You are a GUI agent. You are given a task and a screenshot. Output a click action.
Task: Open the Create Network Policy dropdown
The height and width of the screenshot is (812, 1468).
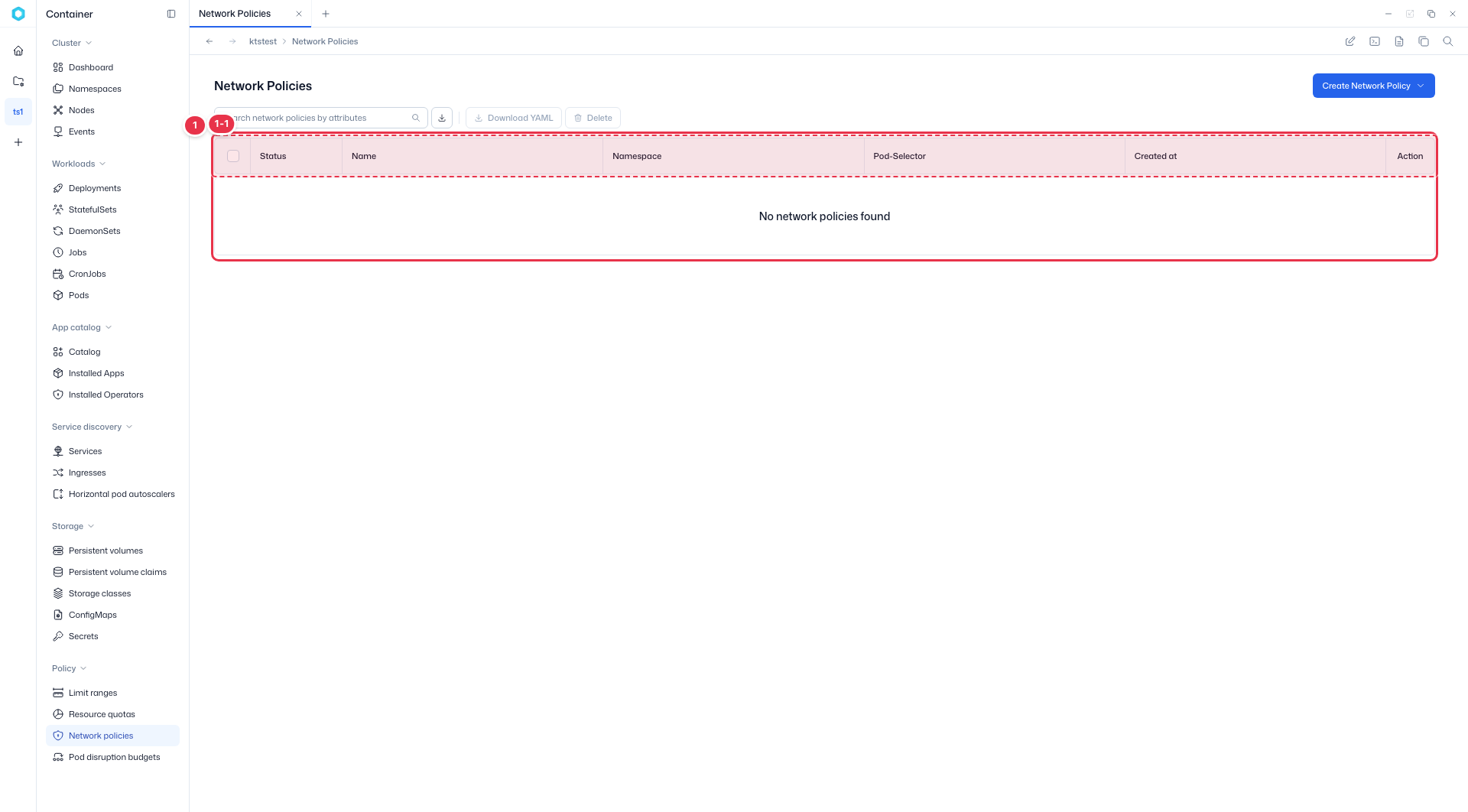[x=1374, y=86]
